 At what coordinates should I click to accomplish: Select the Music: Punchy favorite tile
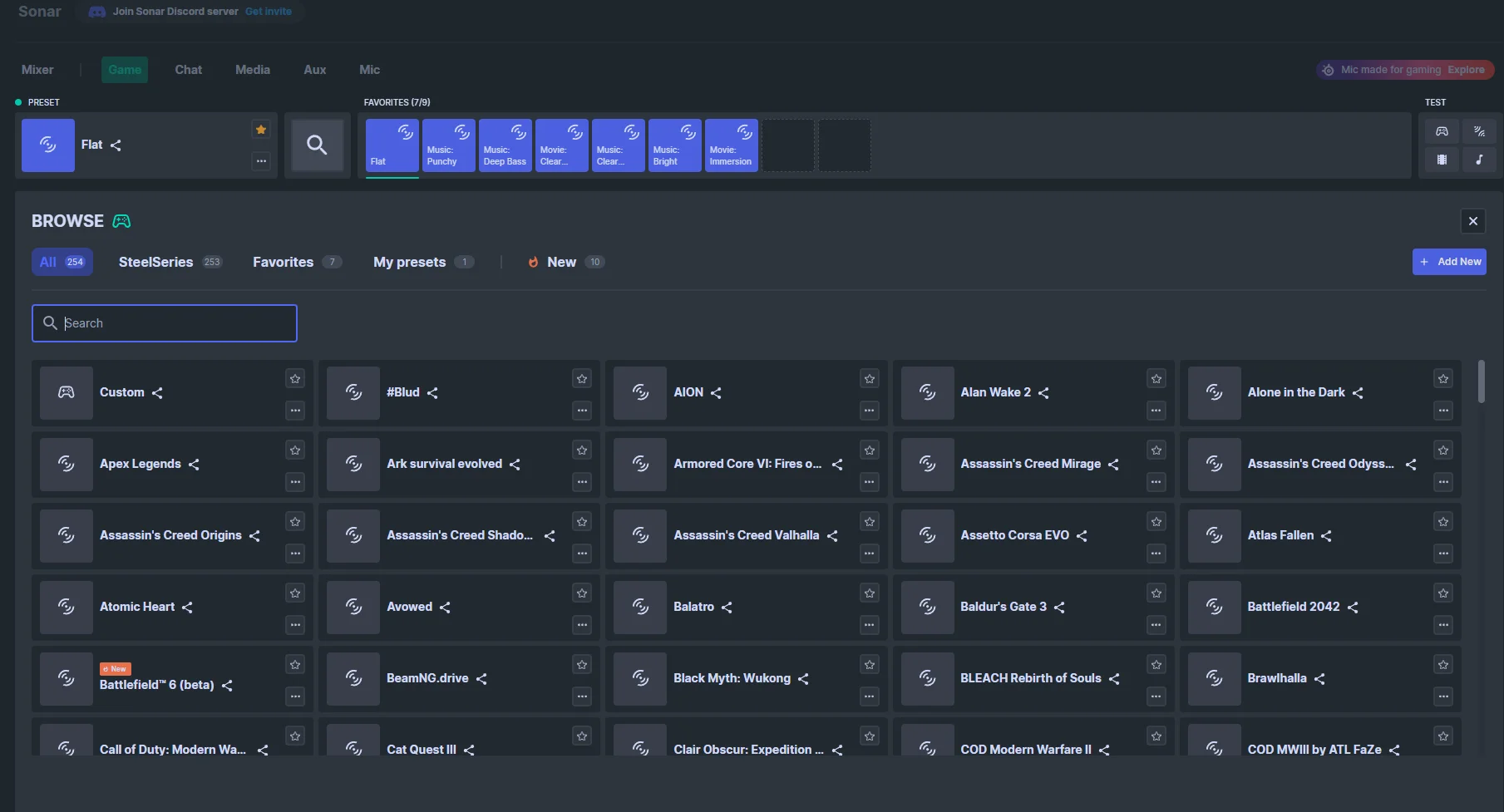coord(449,145)
